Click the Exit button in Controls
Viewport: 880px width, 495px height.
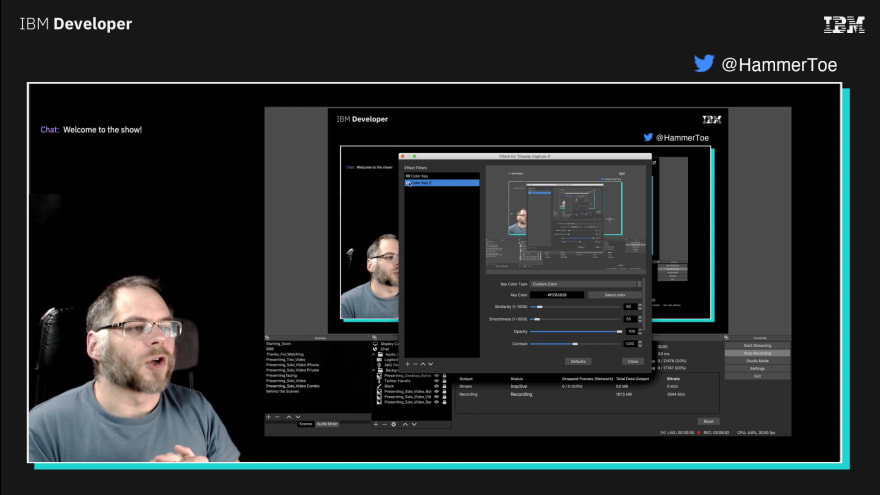pyautogui.click(x=757, y=376)
